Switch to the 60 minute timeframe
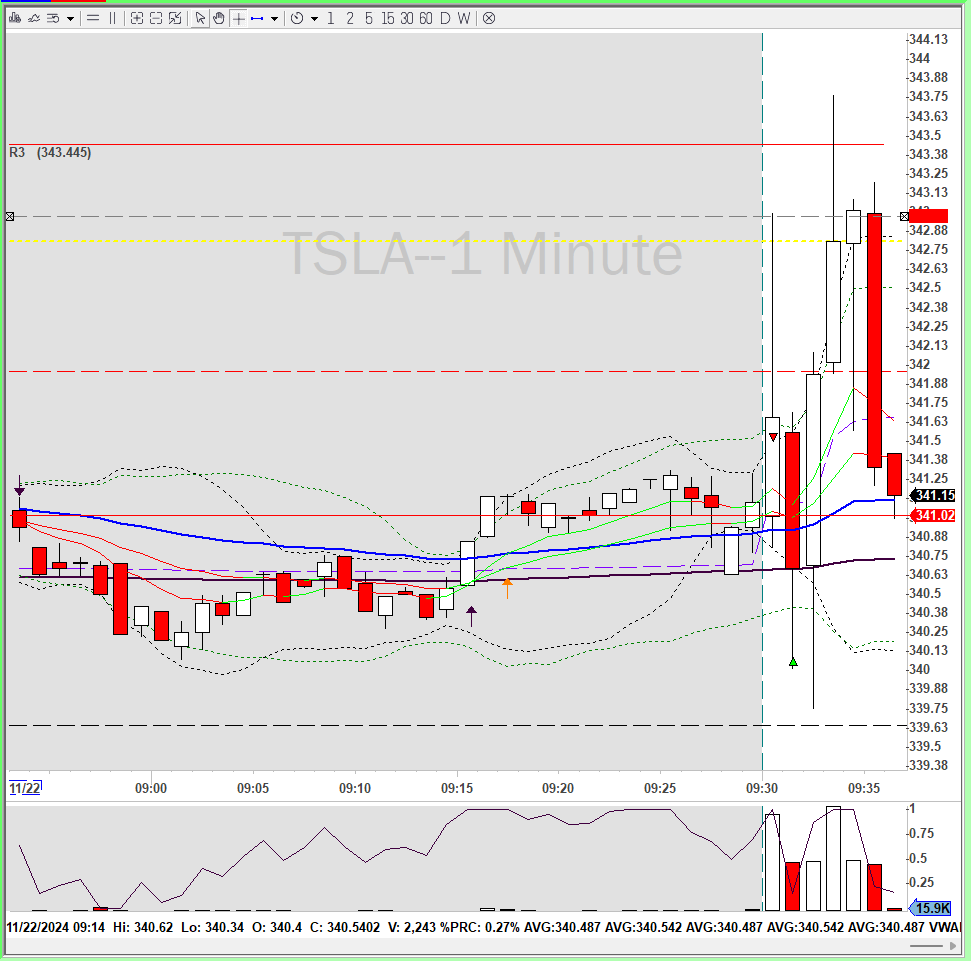971x961 pixels. click(425, 19)
